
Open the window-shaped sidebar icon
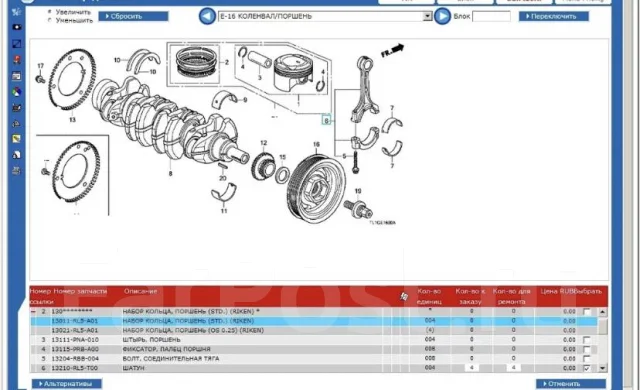[x=17, y=76]
